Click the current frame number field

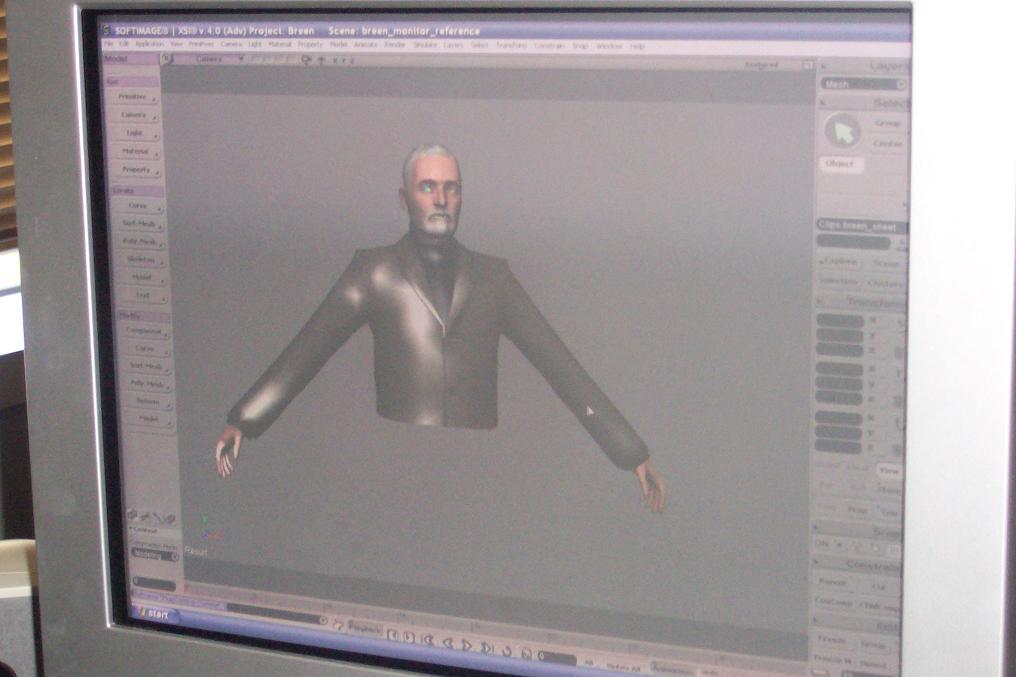click(557, 658)
